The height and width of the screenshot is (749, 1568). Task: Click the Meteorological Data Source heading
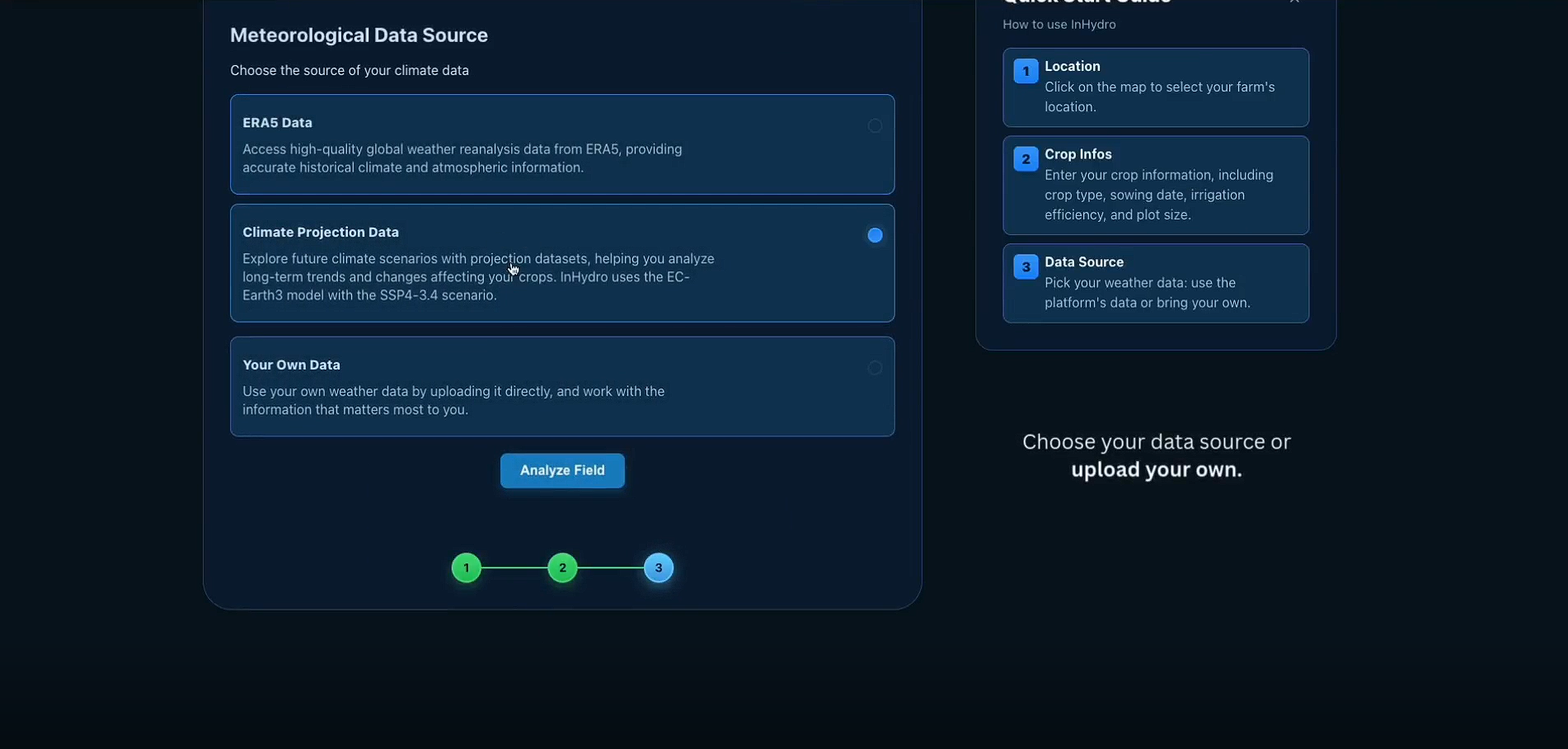point(359,35)
